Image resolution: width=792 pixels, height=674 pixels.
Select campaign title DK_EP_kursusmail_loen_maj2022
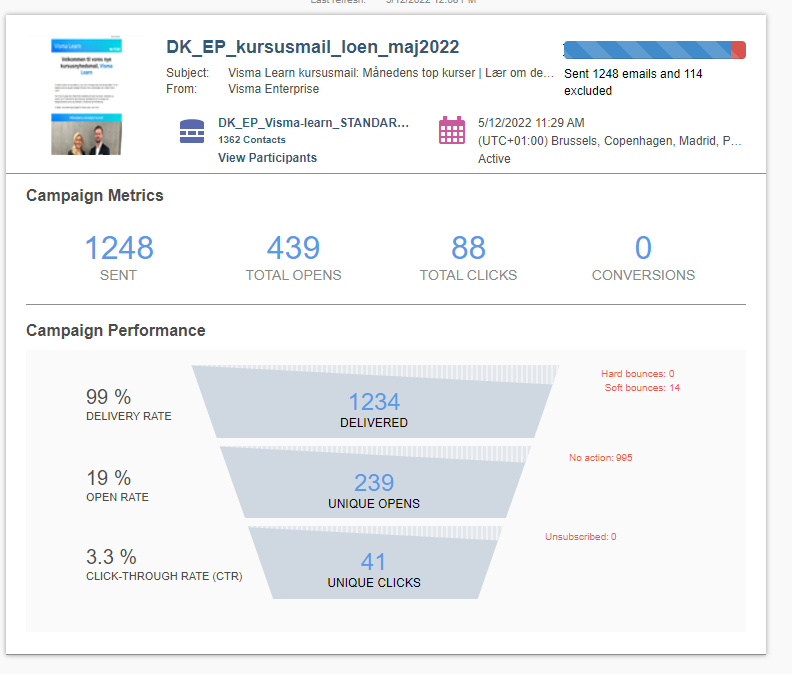[313, 47]
